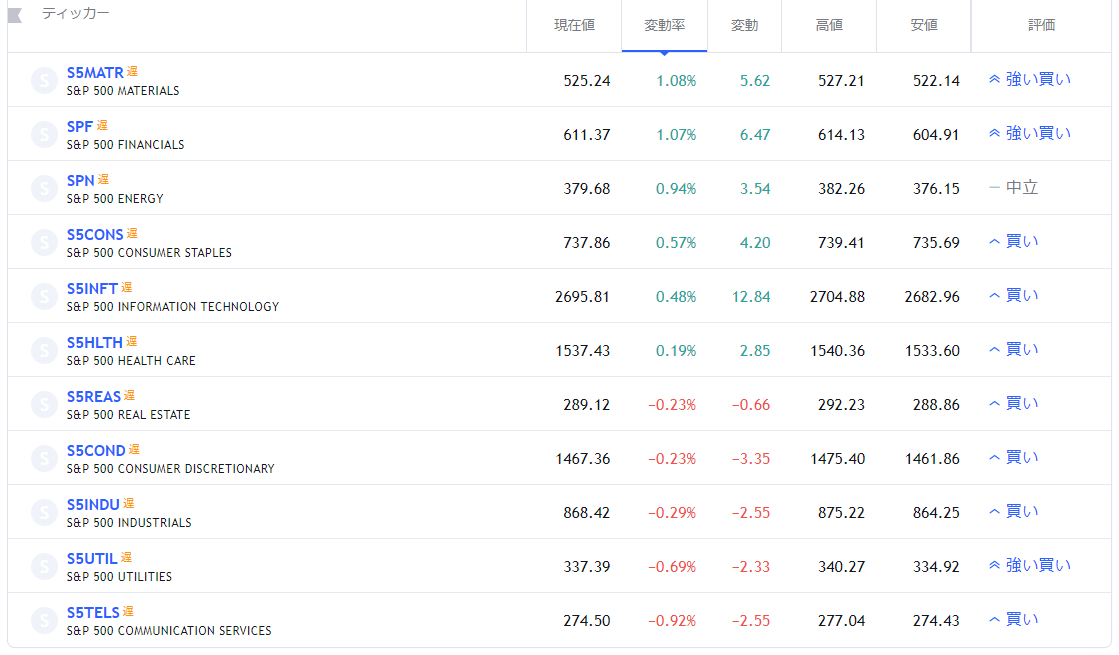
Task: Open the S5COND ticker link
Action: (96, 451)
